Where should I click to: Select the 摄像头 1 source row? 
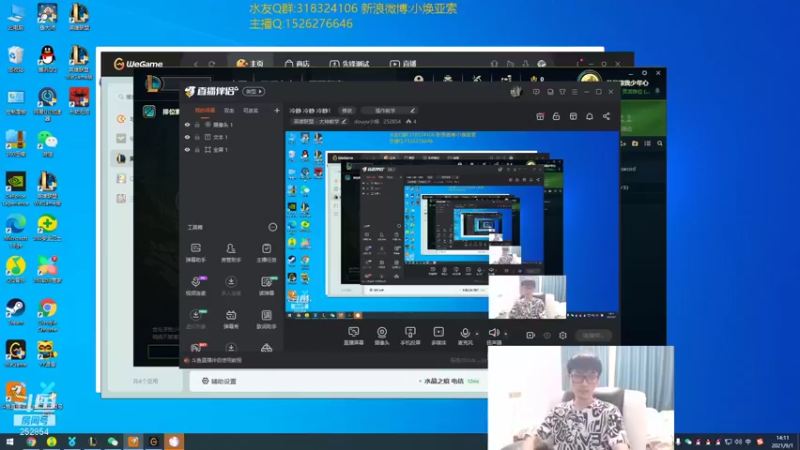click(232, 124)
